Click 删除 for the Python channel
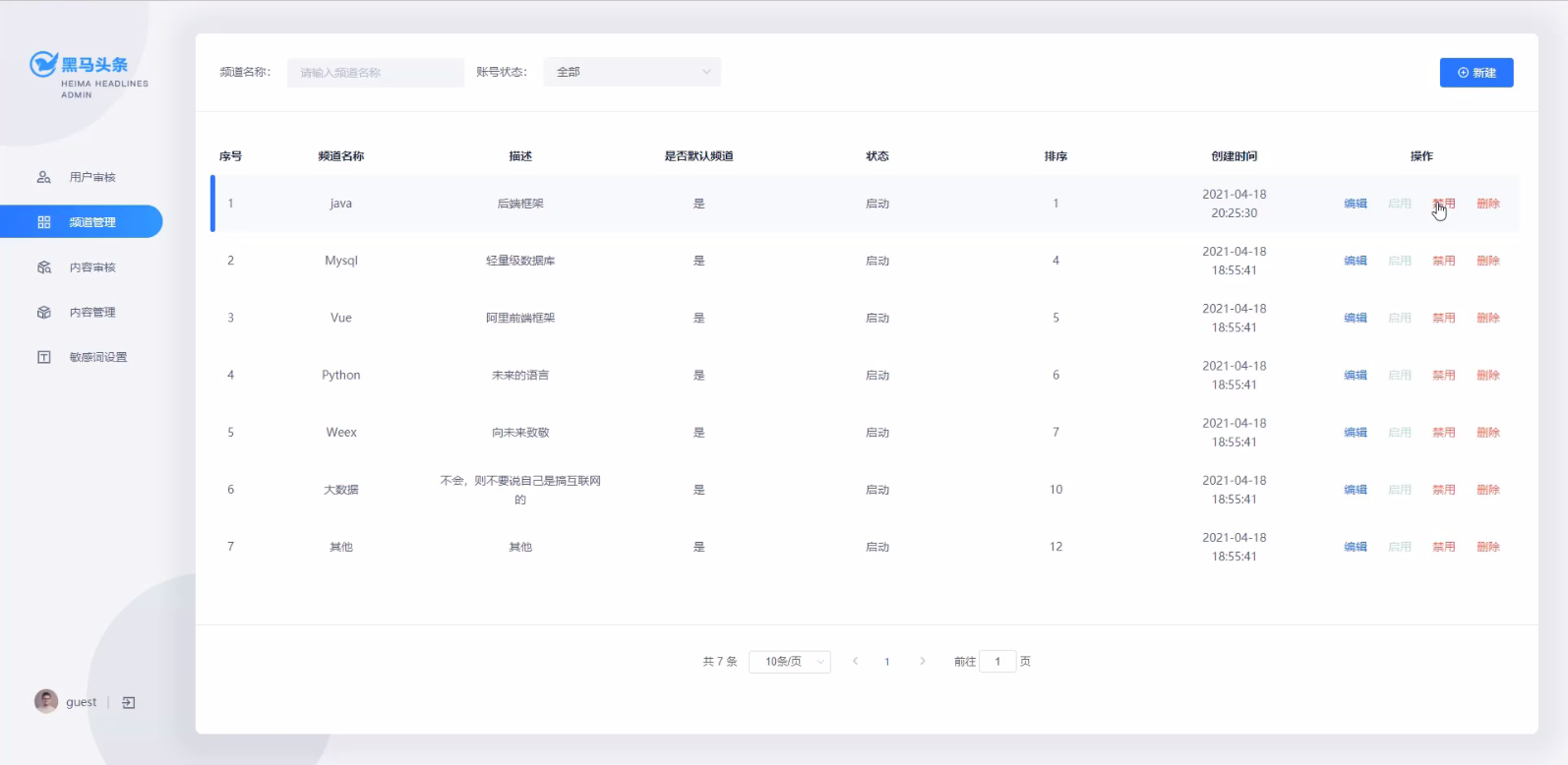This screenshot has width=1568, height=765. pos(1488,375)
